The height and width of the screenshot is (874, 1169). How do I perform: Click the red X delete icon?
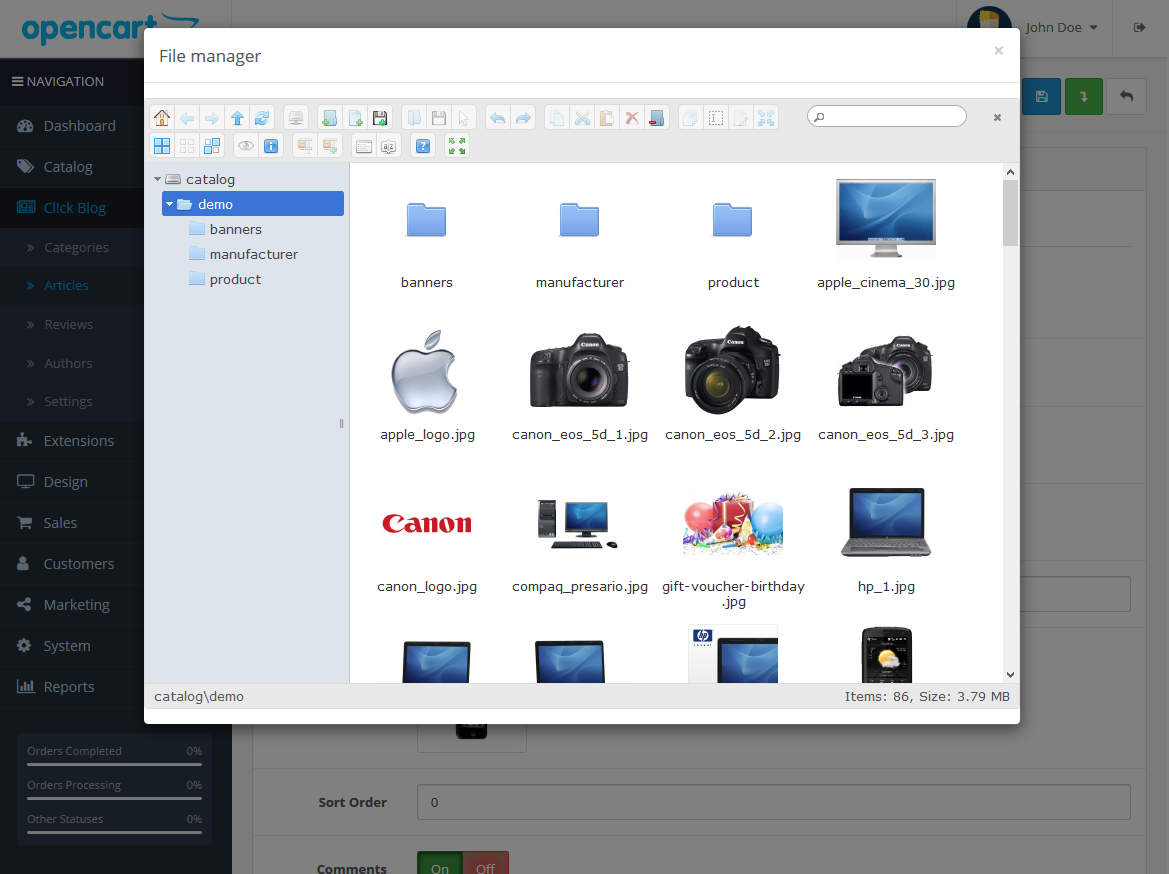point(632,118)
